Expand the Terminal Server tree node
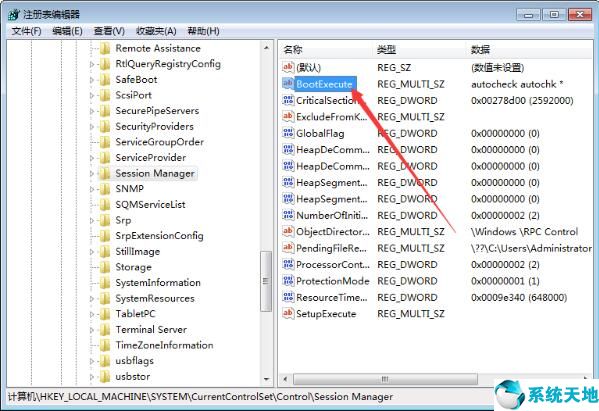This screenshot has height=411, width=599. pyautogui.click(x=92, y=330)
